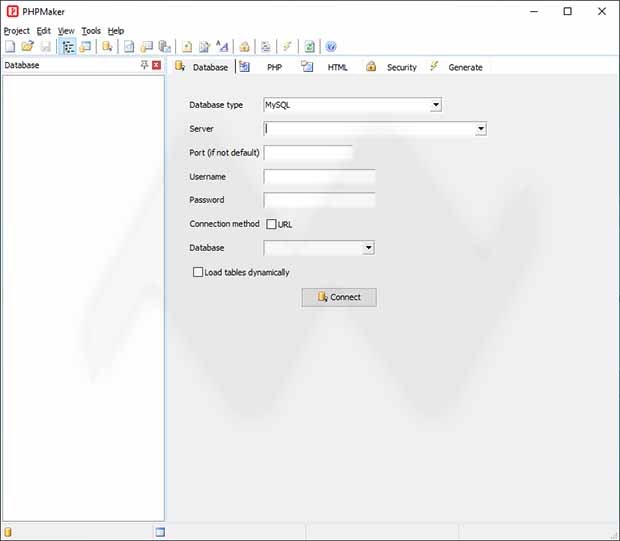Toggle the database tree view icon
The height and width of the screenshot is (541, 620).
tap(68, 47)
